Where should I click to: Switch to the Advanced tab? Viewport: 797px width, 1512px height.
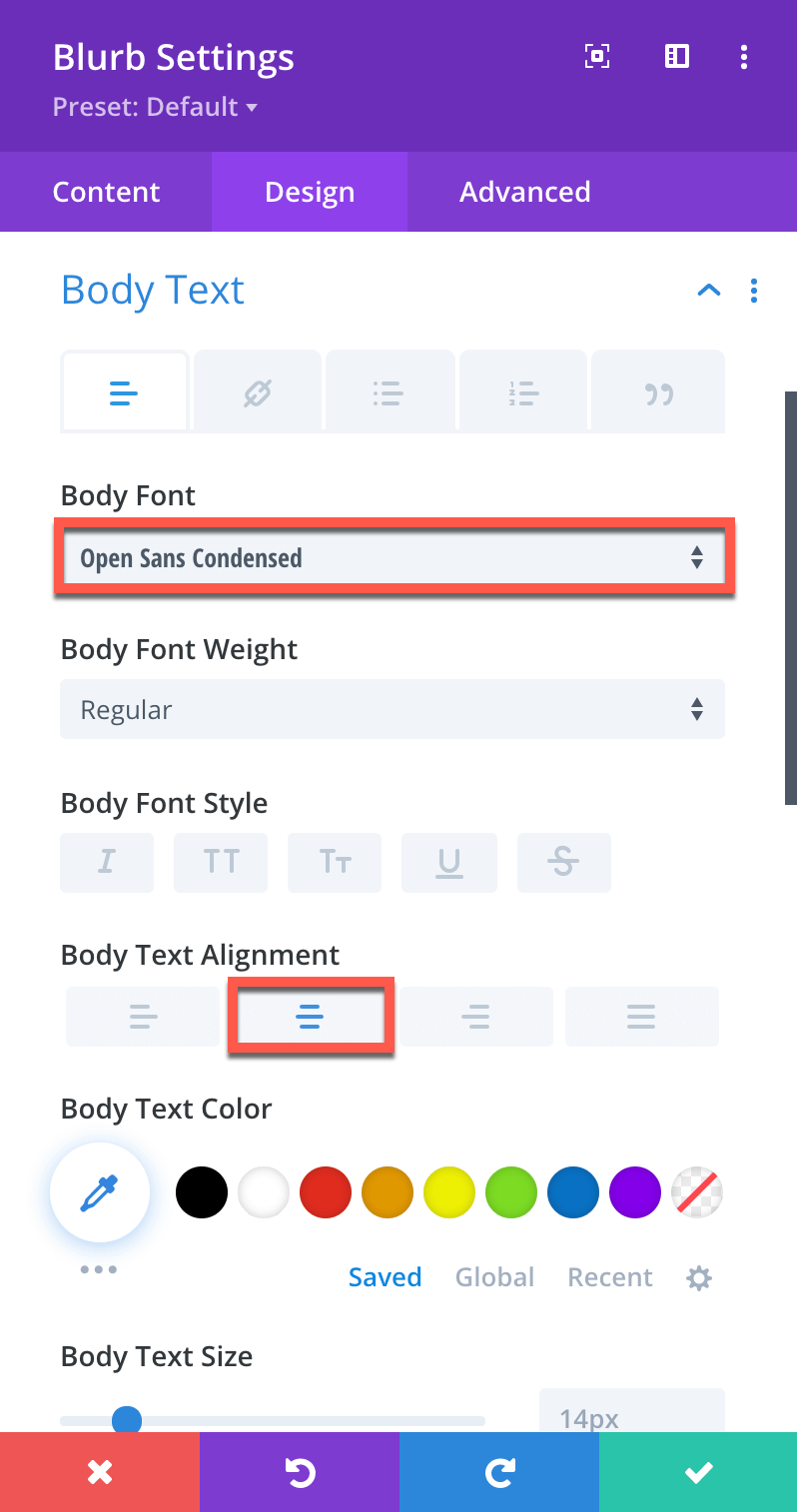coord(525,192)
